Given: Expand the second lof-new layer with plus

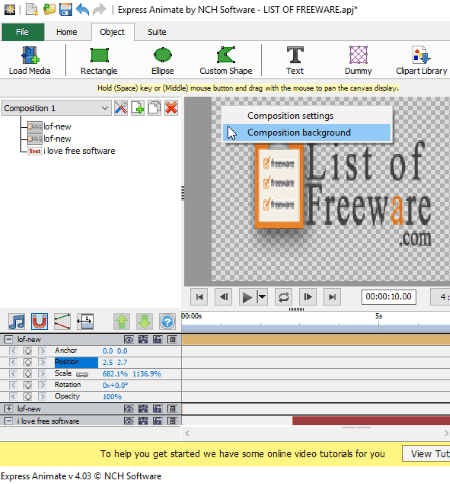Looking at the screenshot, I should pyautogui.click(x=9, y=409).
